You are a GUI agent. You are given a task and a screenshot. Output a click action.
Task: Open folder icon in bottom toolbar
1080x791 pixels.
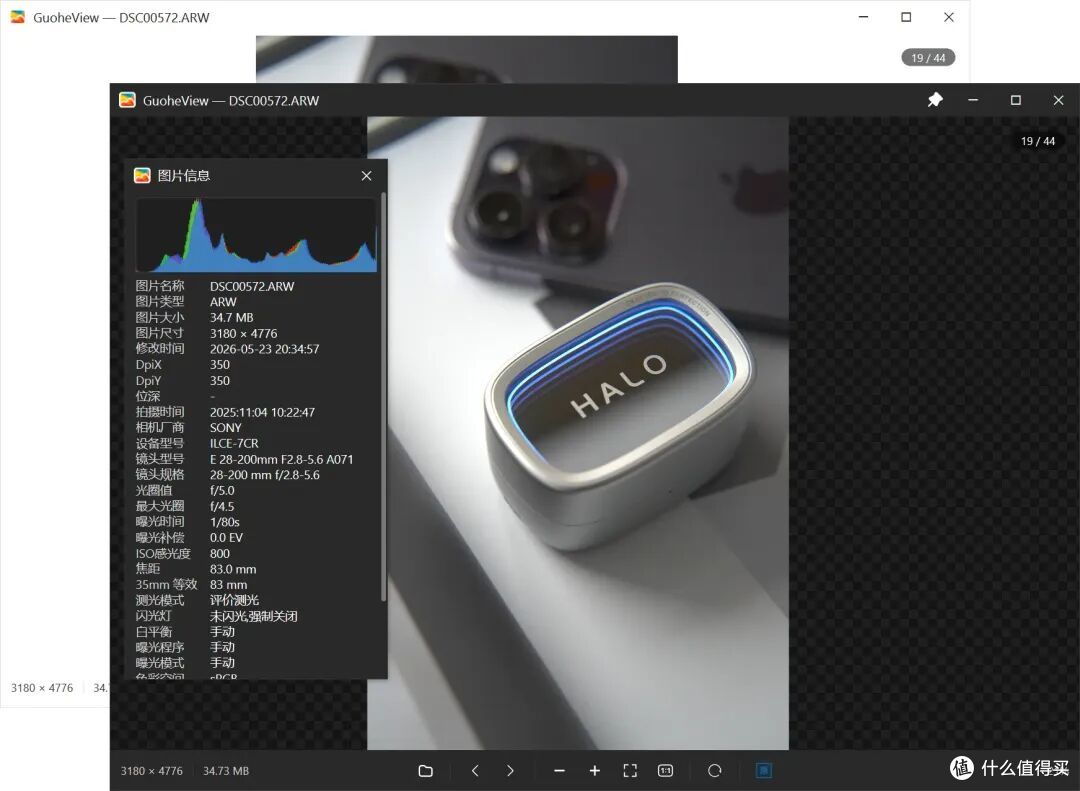pos(426,770)
